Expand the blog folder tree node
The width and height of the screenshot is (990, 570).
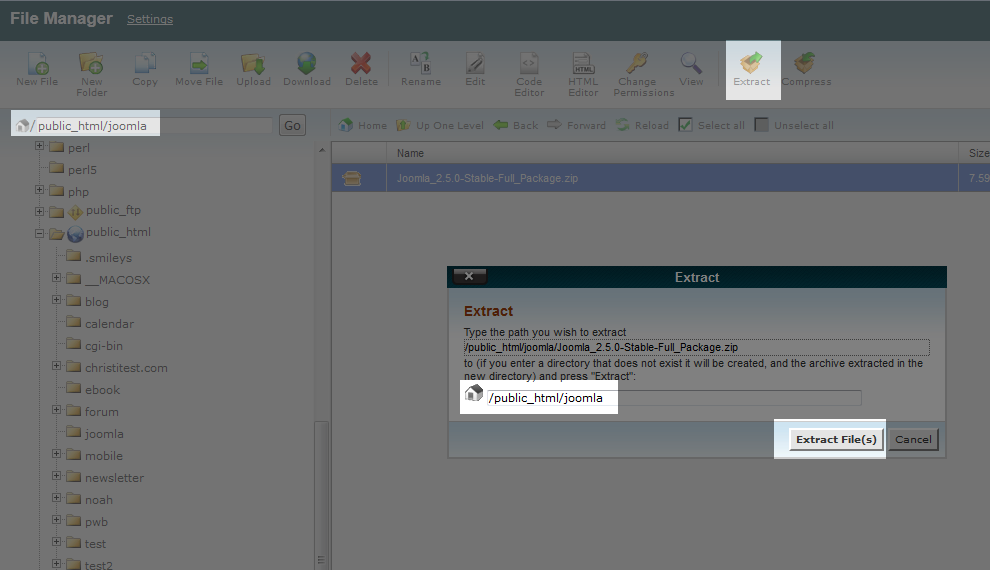[57, 300]
